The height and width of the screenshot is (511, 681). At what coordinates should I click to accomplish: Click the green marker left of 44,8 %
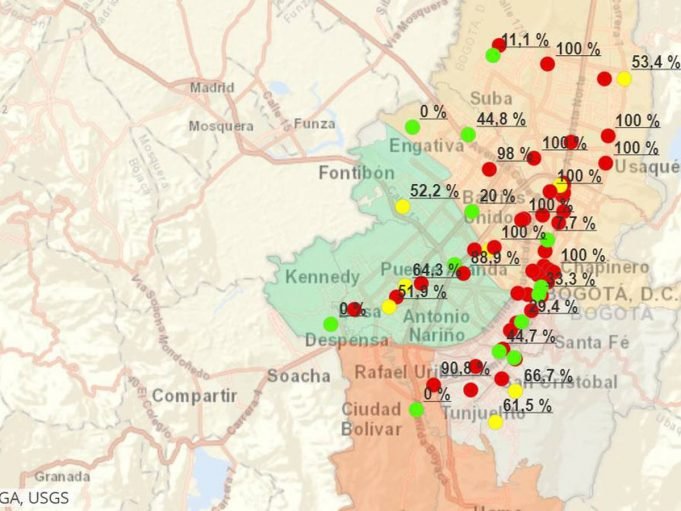click(x=467, y=134)
